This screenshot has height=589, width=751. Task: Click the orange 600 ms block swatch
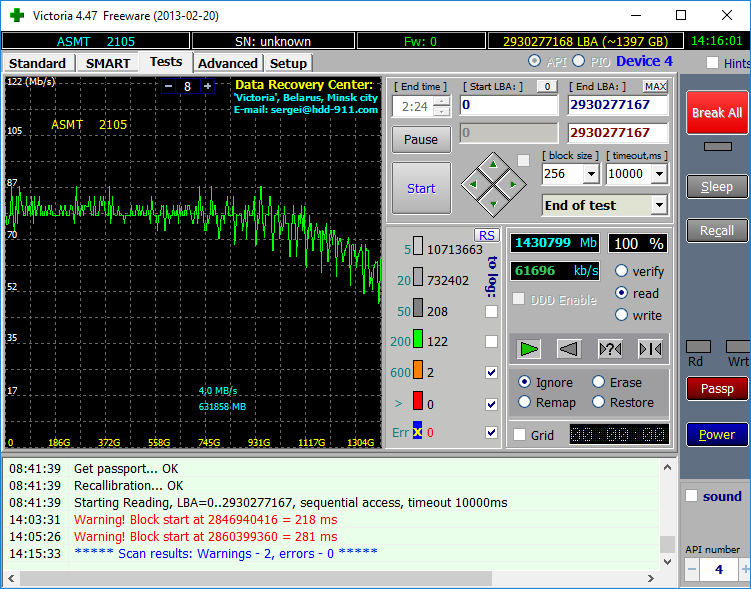(x=418, y=372)
